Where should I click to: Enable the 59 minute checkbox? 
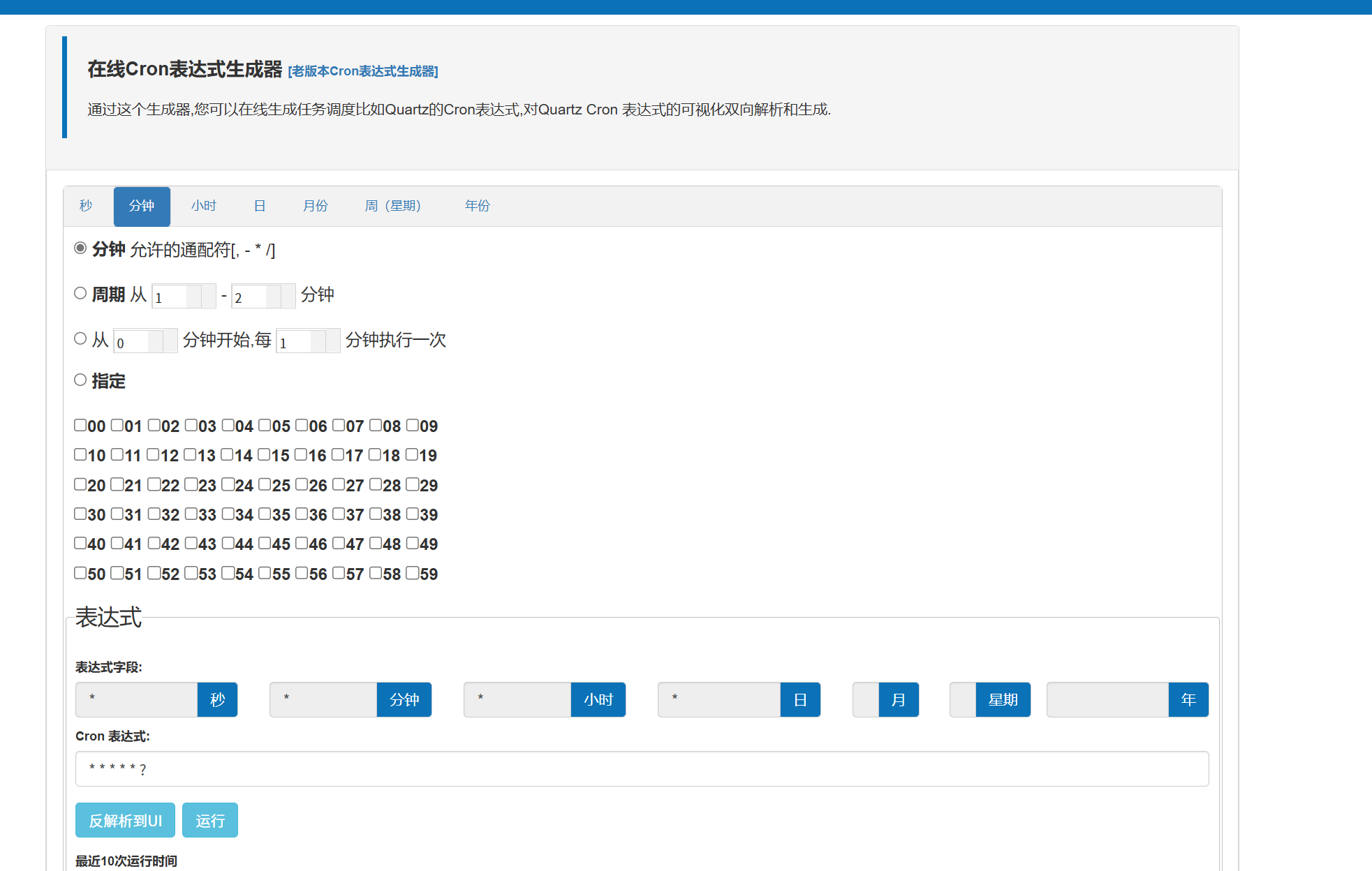point(413,574)
